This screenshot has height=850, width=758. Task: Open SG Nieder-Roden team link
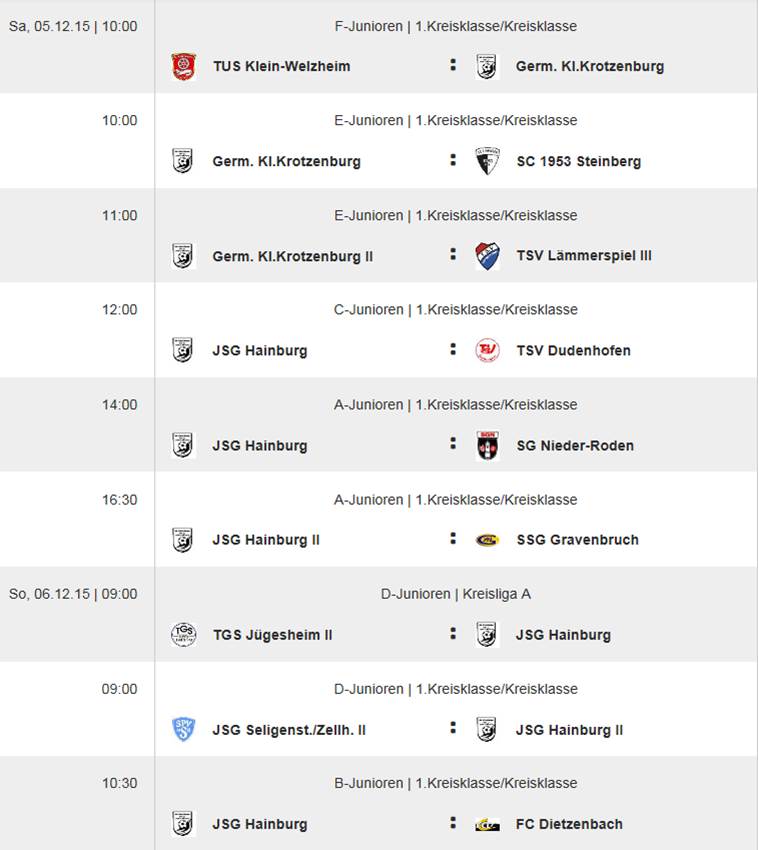click(574, 446)
